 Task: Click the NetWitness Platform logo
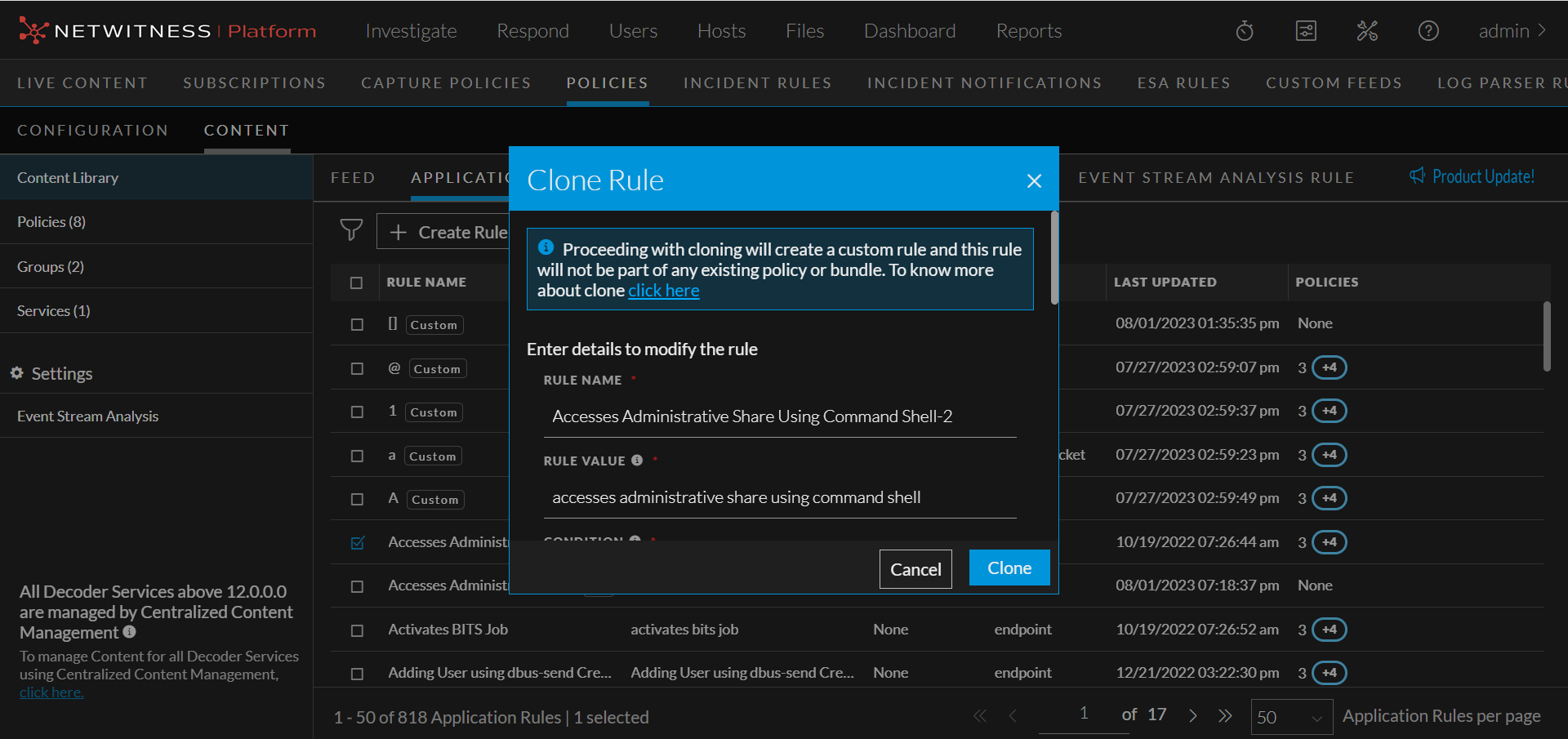click(x=167, y=31)
